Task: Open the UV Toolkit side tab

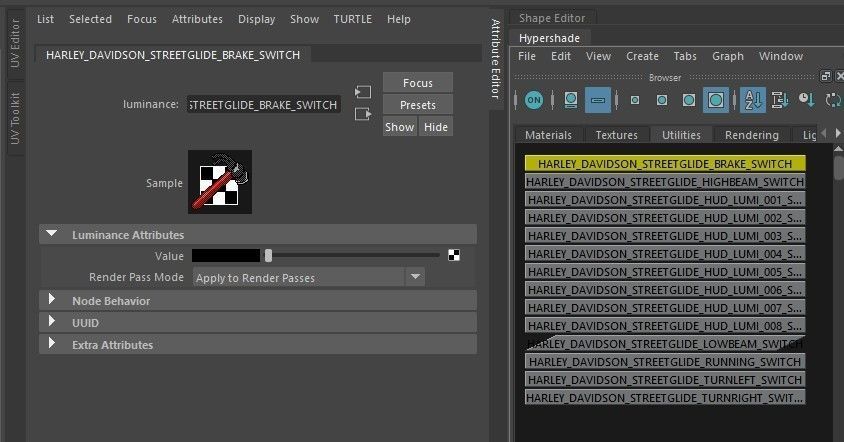Action: pos(15,118)
